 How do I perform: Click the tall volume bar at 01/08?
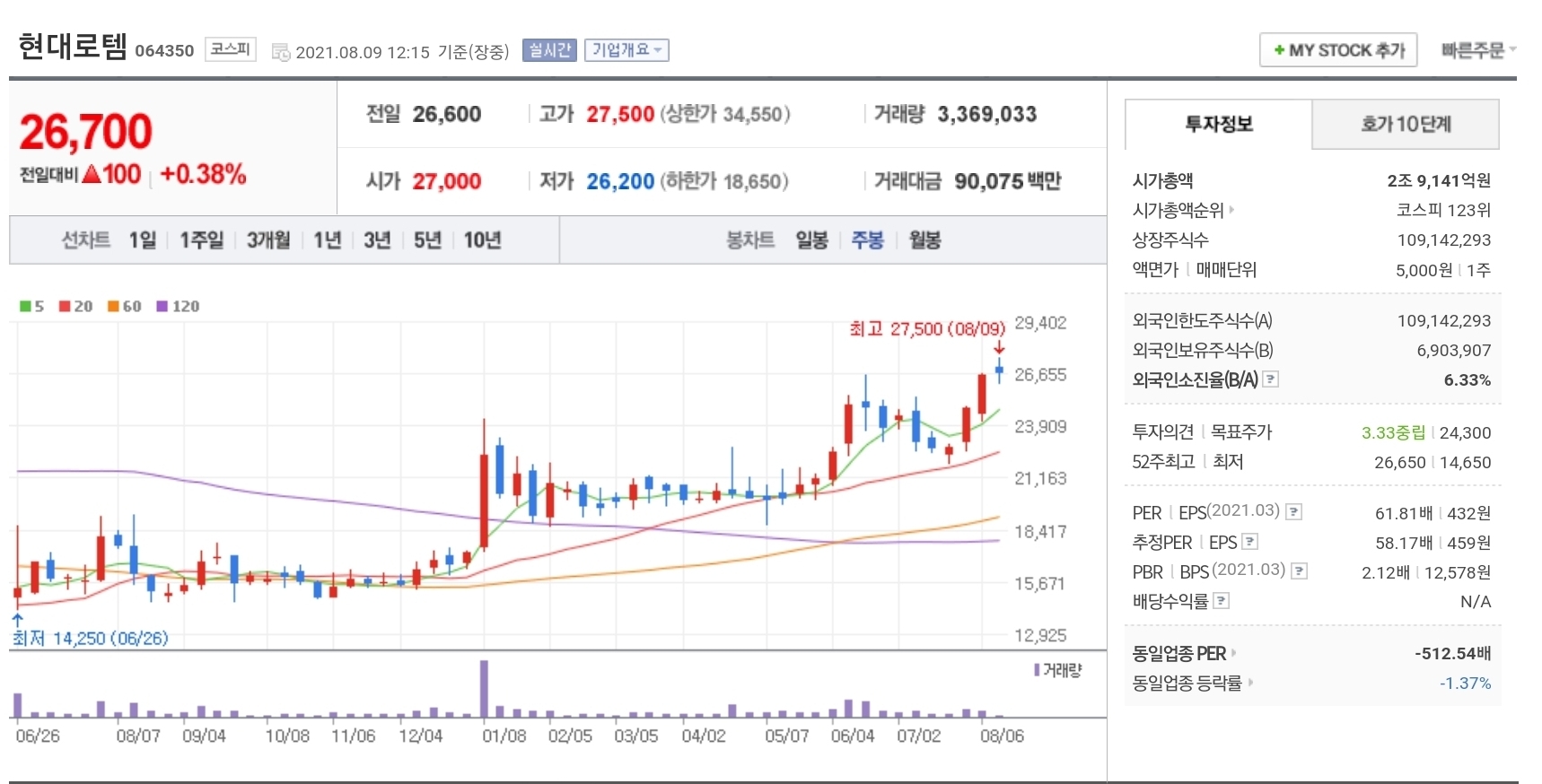[x=485, y=688]
